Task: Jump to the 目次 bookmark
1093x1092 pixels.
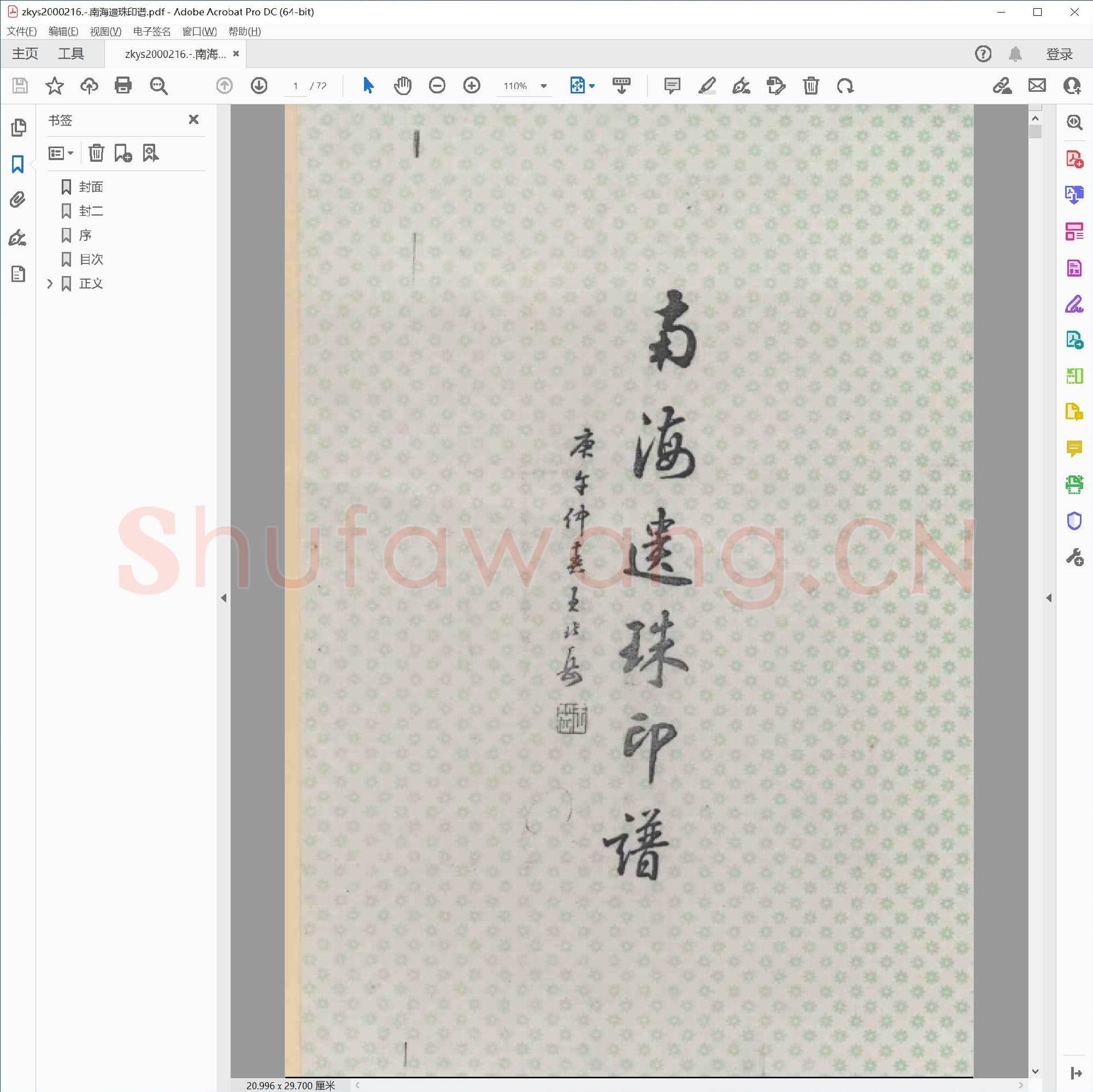Action: (x=91, y=259)
